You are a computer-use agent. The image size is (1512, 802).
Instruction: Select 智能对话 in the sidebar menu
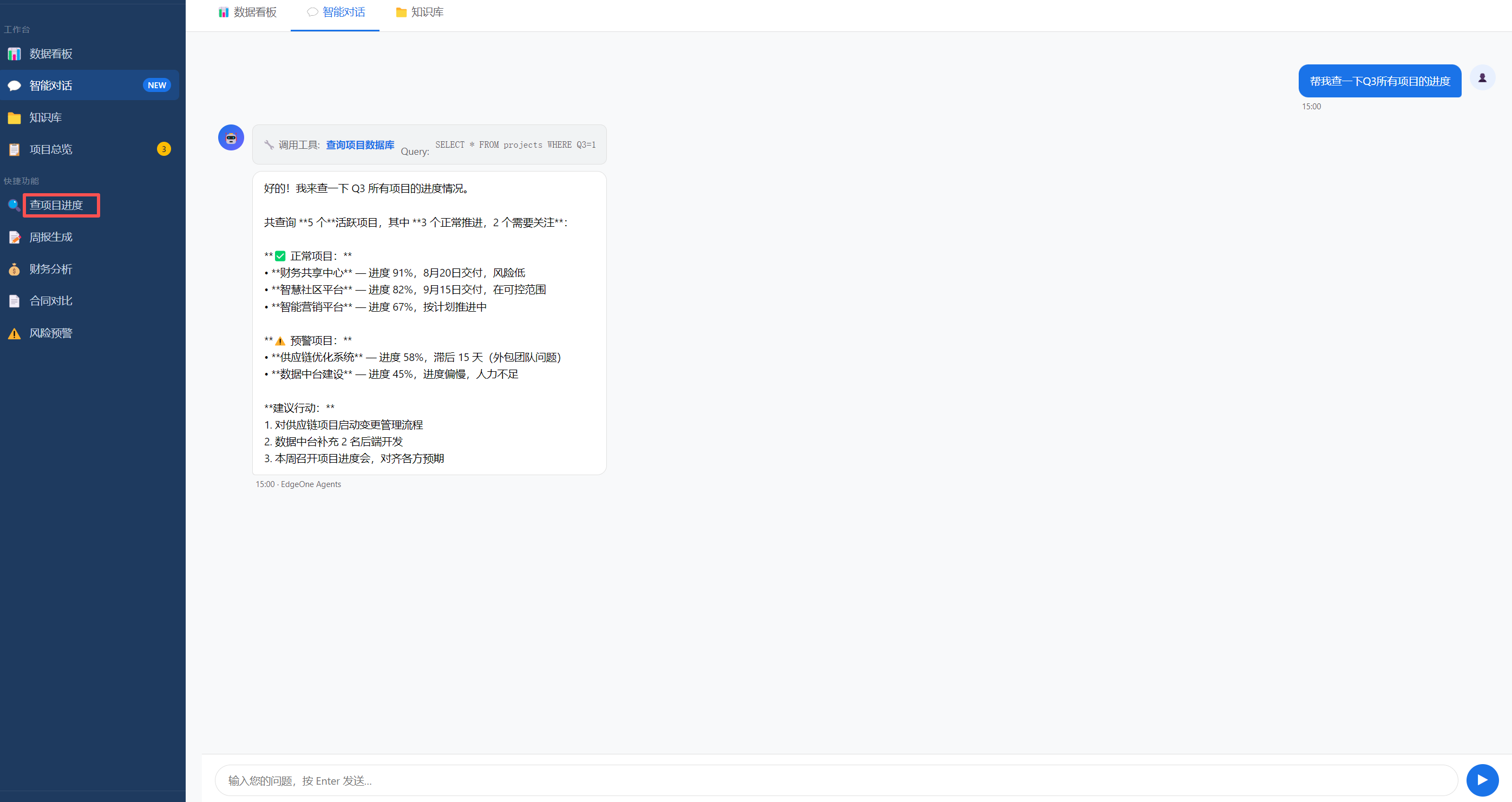89,86
